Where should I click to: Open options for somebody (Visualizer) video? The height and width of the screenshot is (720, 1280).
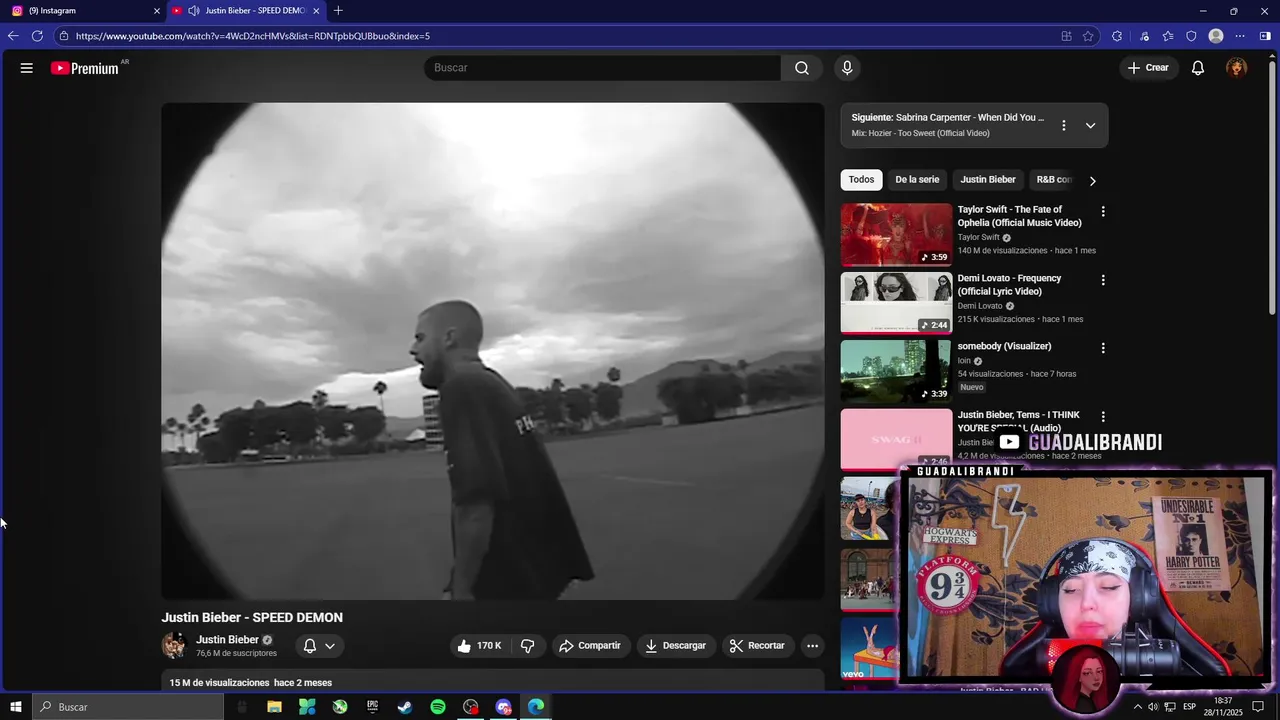[1103, 348]
